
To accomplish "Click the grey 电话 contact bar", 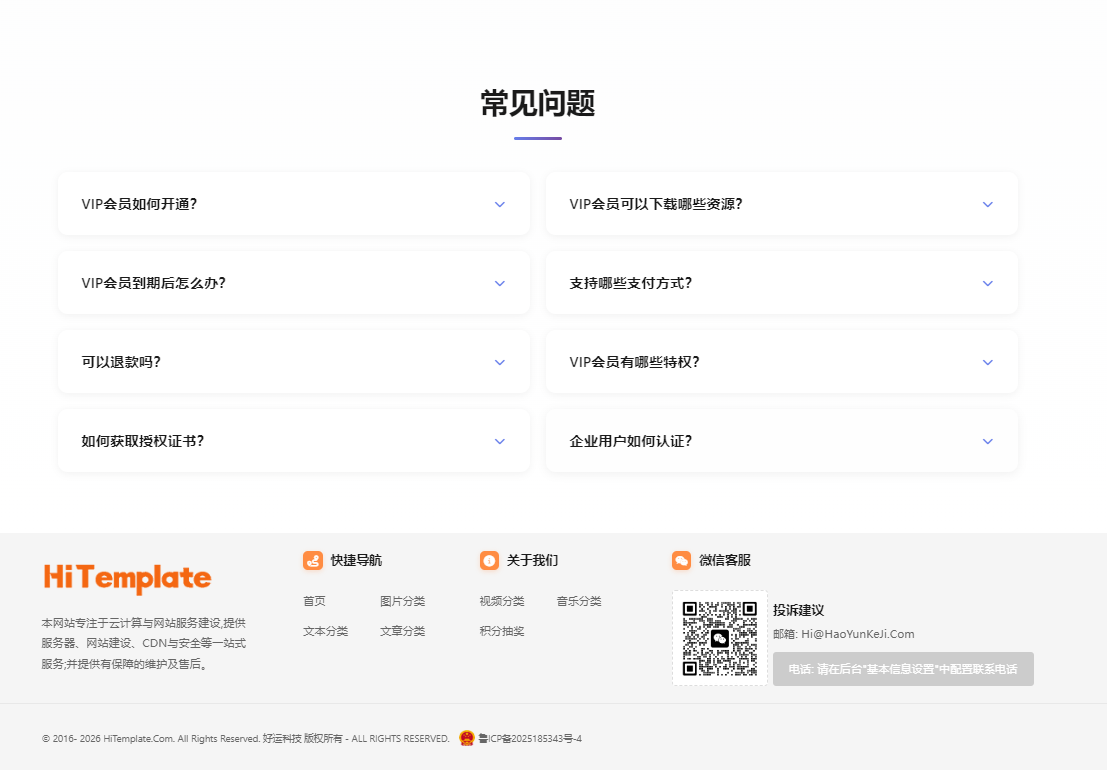I will click(903, 668).
